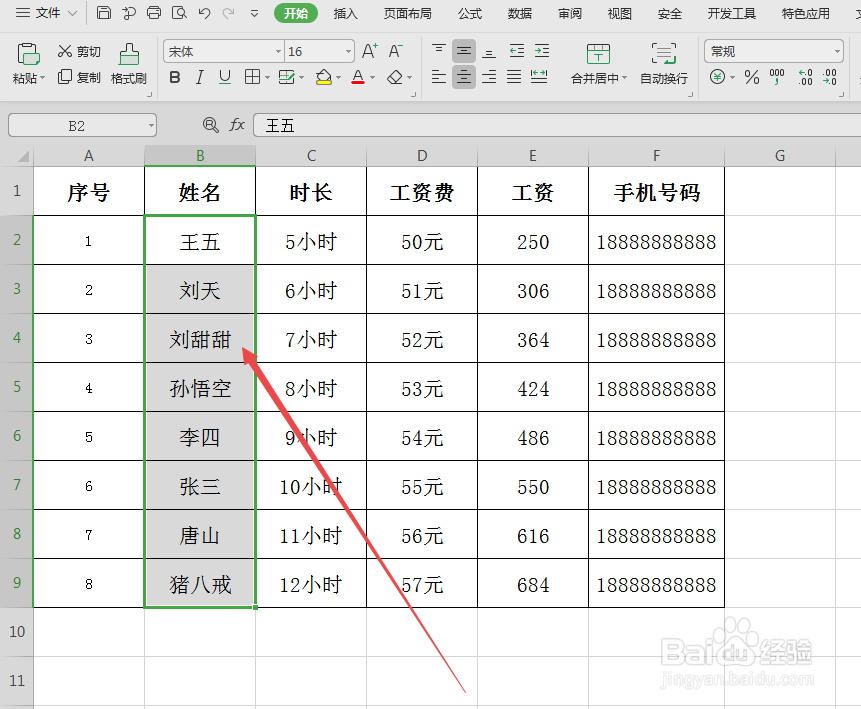Image resolution: width=861 pixels, height=709 pixels.
Task: Click the magnifier icon beside fx
Action: click(x=210, y=125)
